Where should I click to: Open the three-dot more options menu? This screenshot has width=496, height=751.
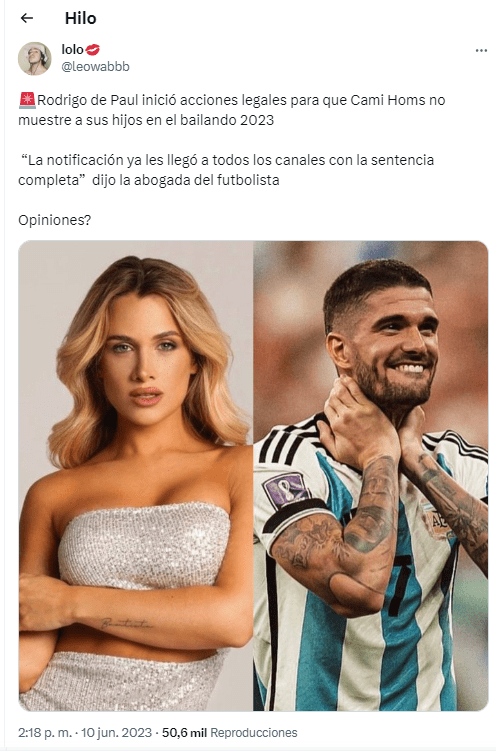click(481, 50)
